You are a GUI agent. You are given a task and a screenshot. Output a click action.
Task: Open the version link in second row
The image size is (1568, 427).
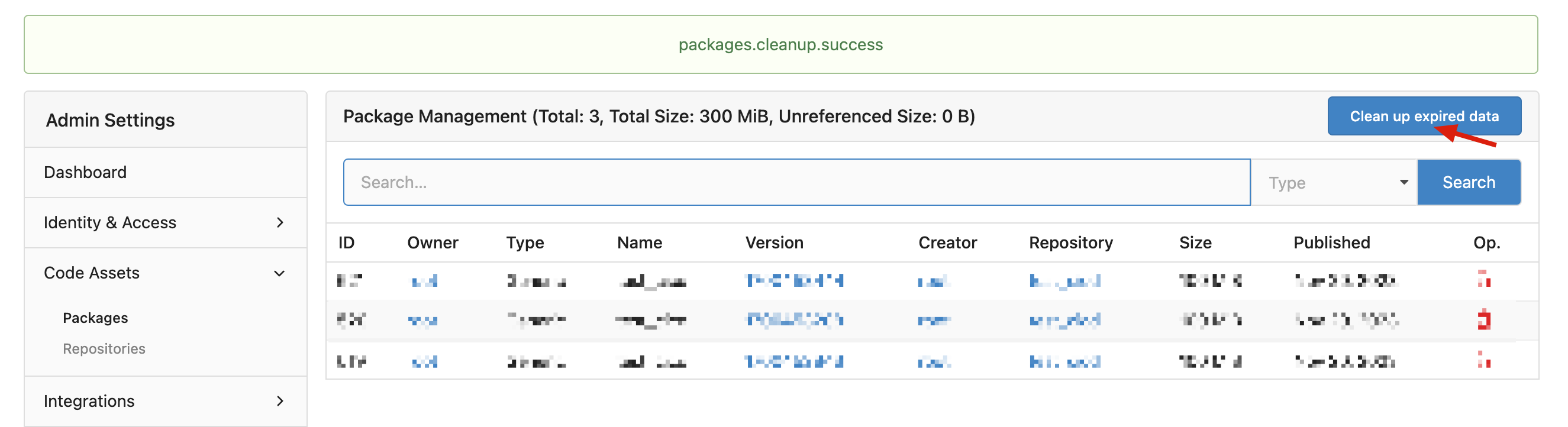[x=794, y=319]
